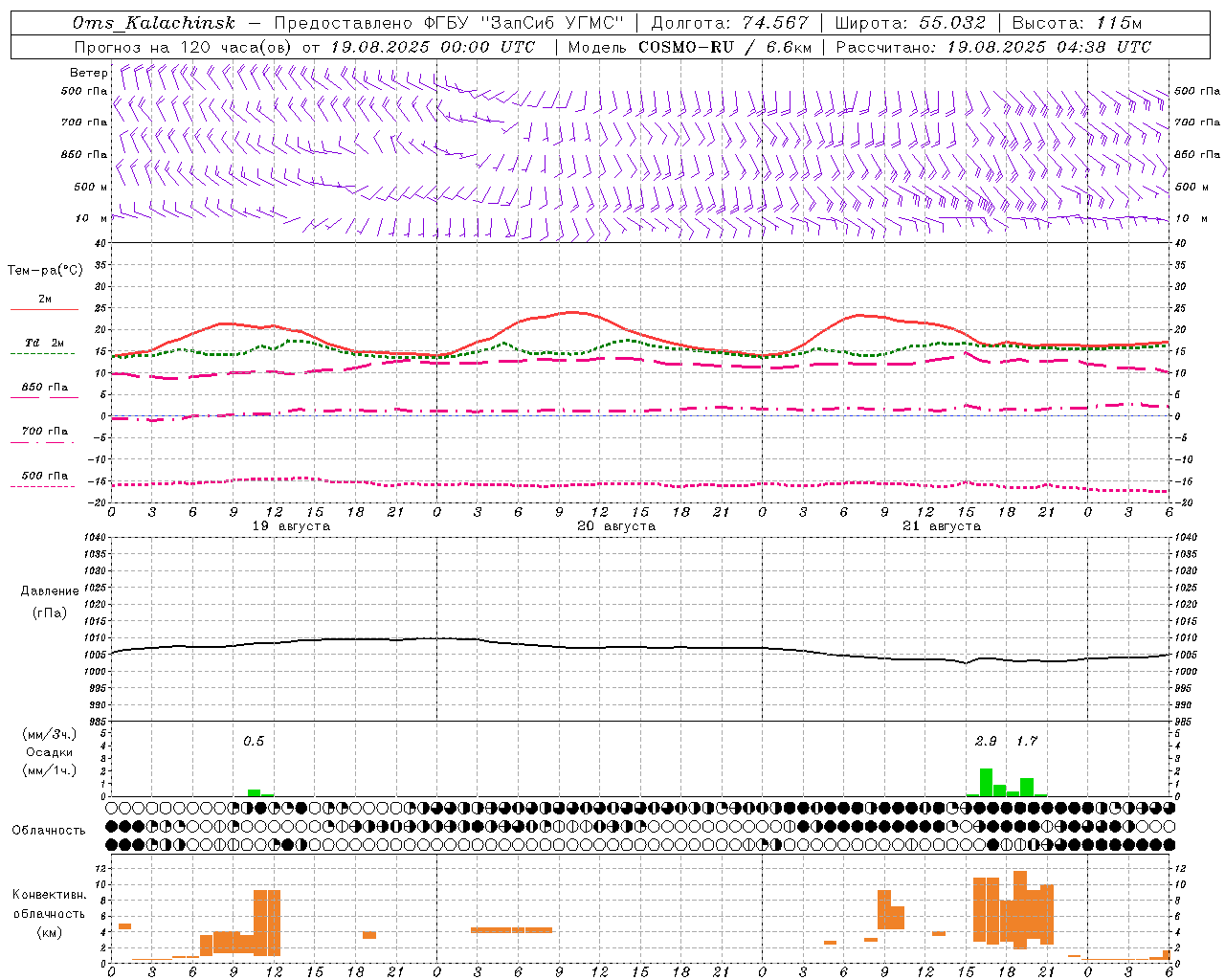This screenshot has width=1225, height=980.
Task: Click the red 2м legend line sample
Action: point(44,309)
